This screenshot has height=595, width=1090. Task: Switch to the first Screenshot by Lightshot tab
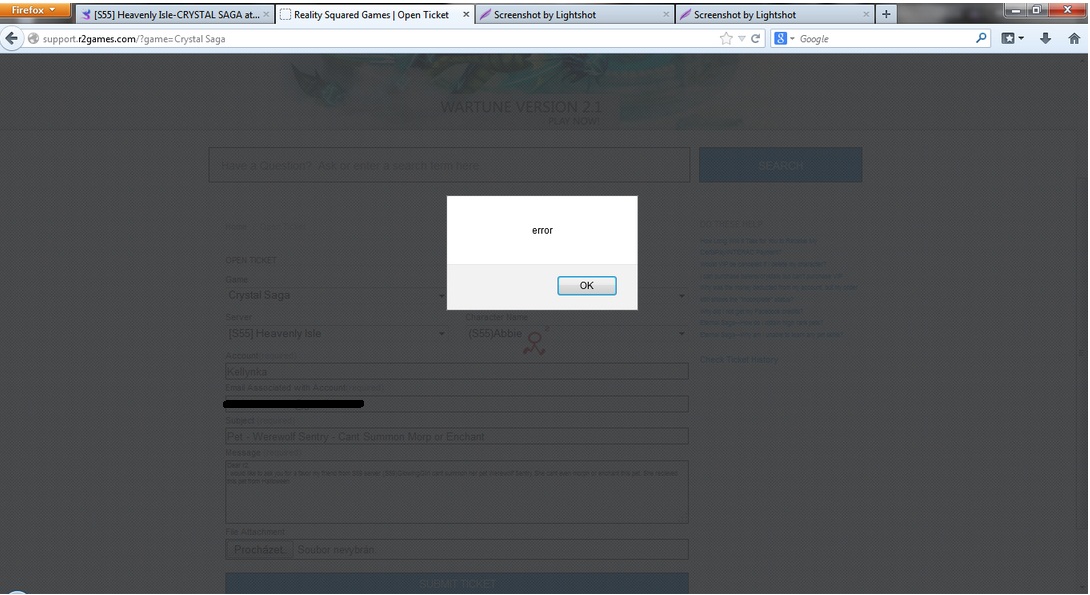pyautogui.click(x=565, y=15)
